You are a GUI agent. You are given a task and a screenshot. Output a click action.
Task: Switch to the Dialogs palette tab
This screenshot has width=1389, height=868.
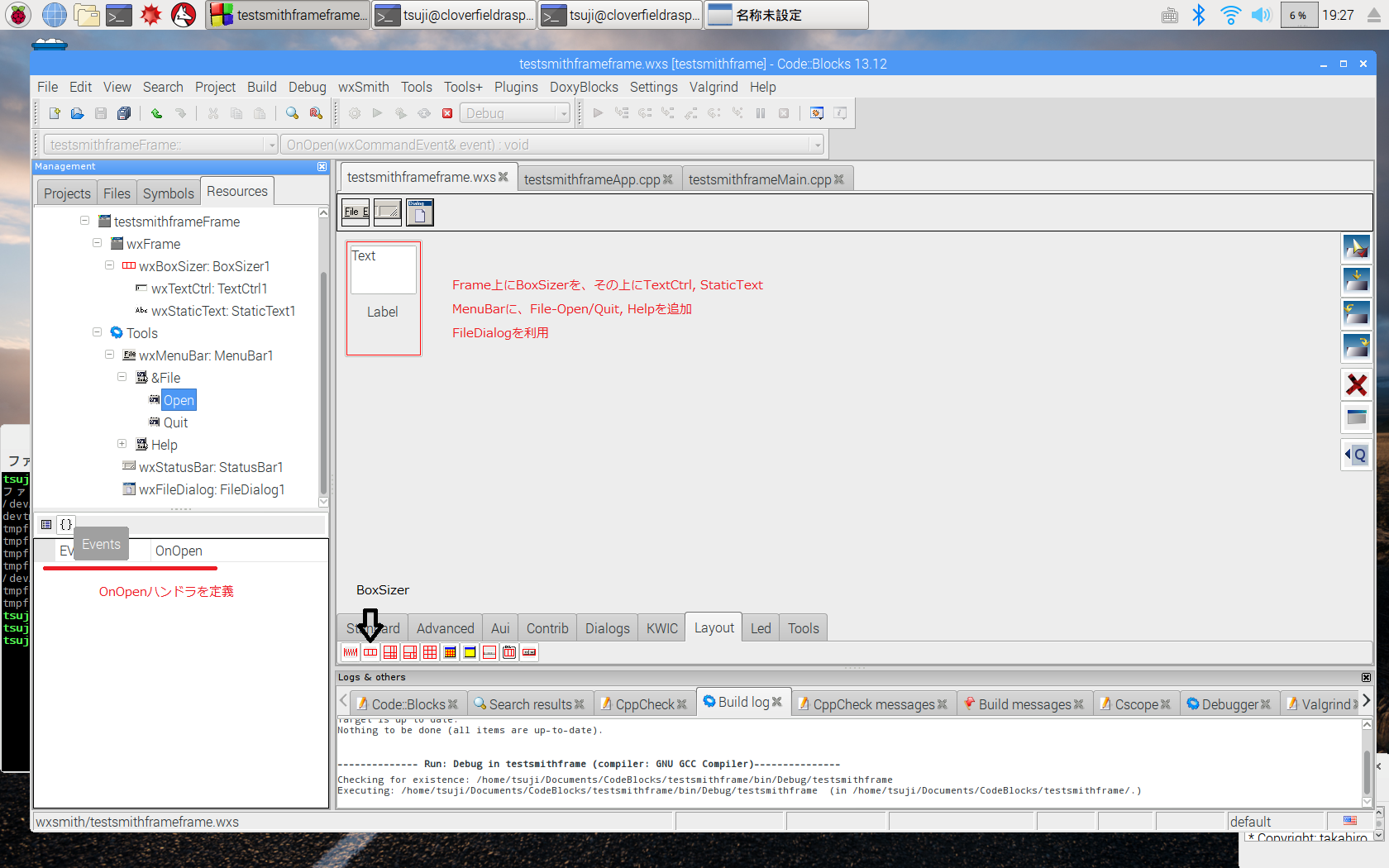tap(607, 628)
